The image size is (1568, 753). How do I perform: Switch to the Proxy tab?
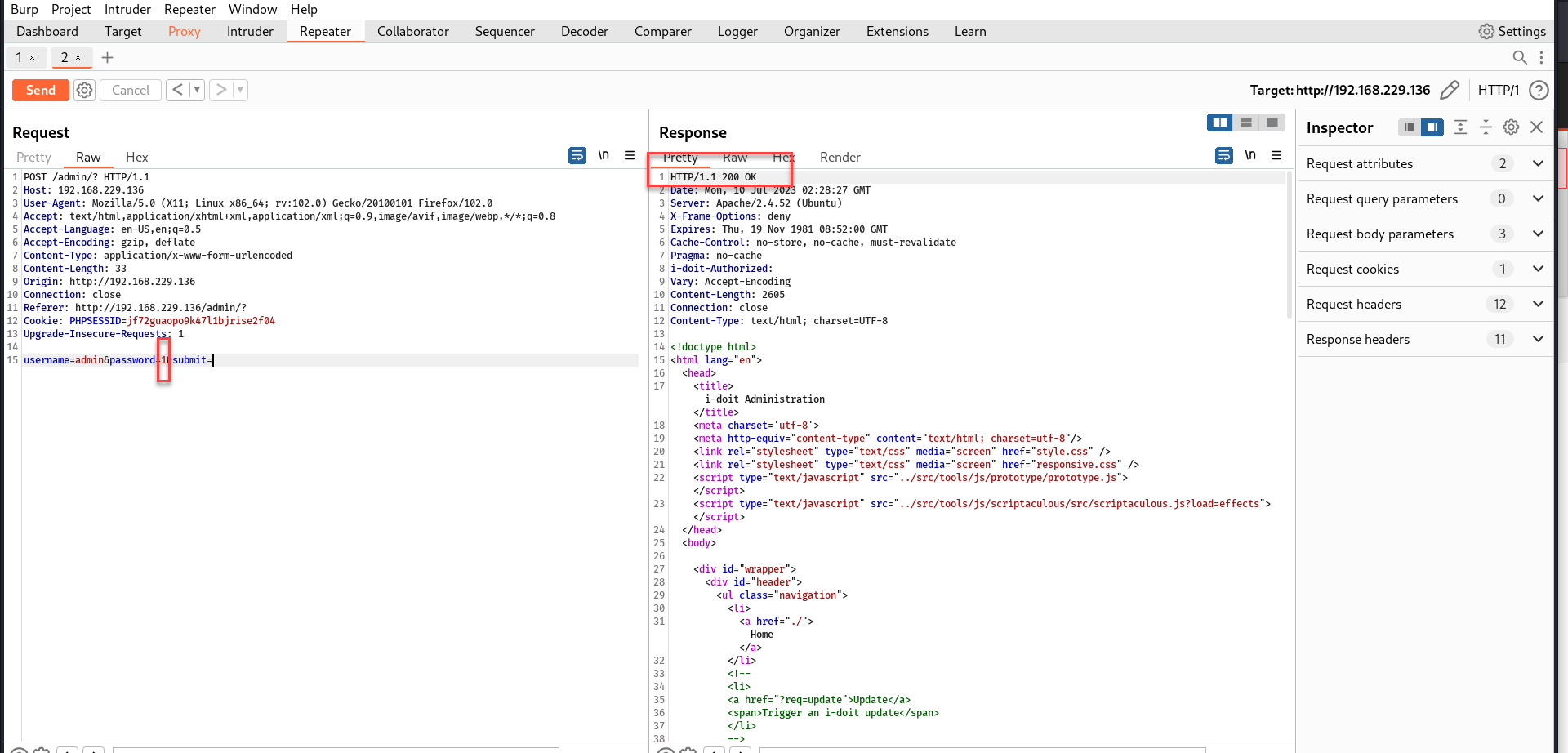(184, 31)
